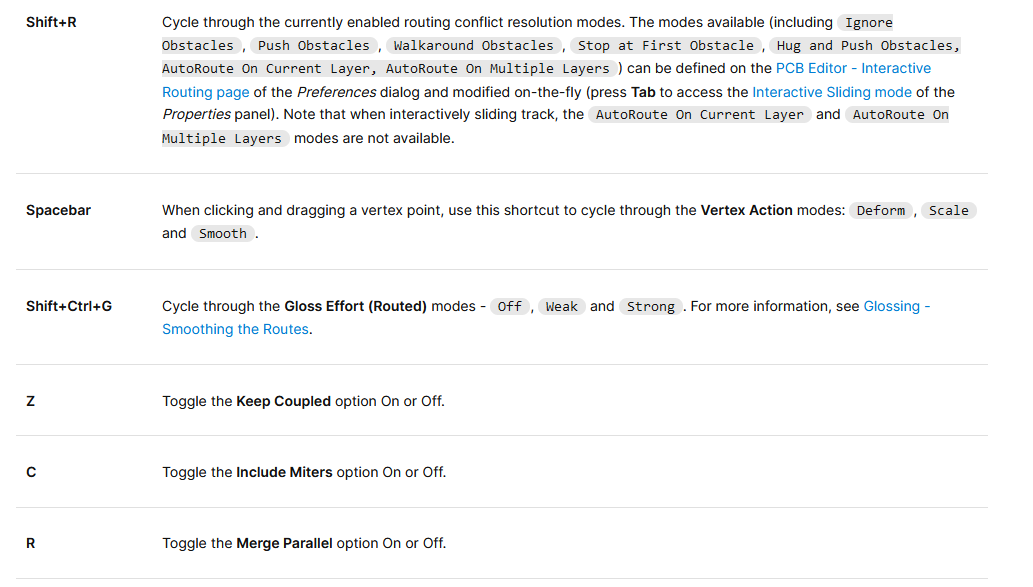1033x587 pixels.
Task: Open the Interactive Sliding mode link
Action: click(x=832, y=92)
